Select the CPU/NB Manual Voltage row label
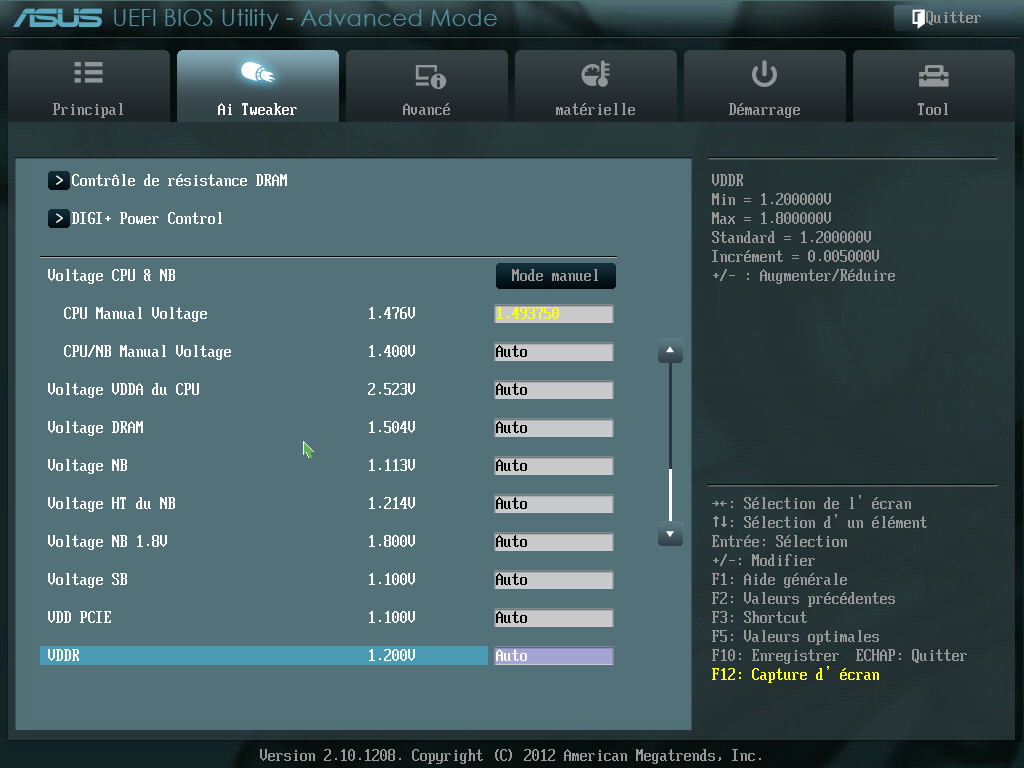The width and height of the screenshot is (1024, 768). click(147, 351)
